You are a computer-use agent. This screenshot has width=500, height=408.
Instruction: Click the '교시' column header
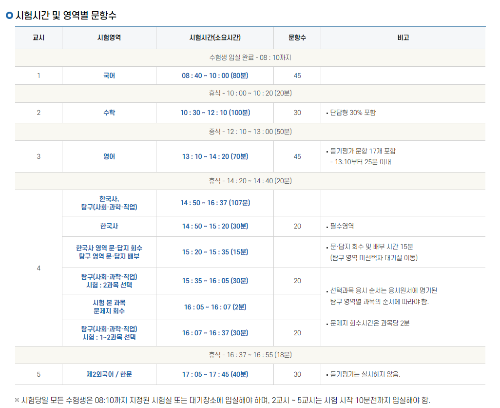pyautogui.click(x=39, y=38)
